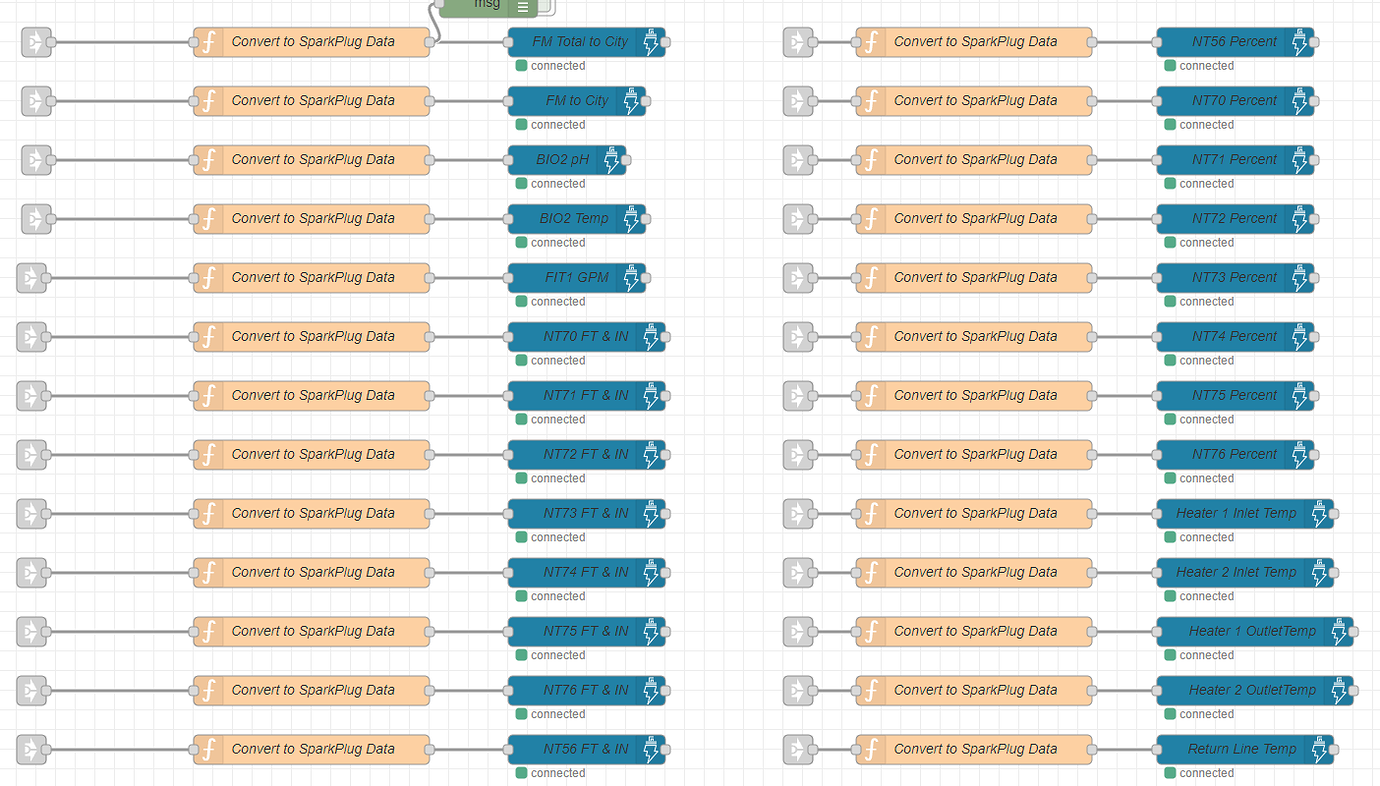This screenshot has width=1380, height=786.
Task: Select the link-in node on the Heater 2 OutletTemp row
Action: click(798, 691)
